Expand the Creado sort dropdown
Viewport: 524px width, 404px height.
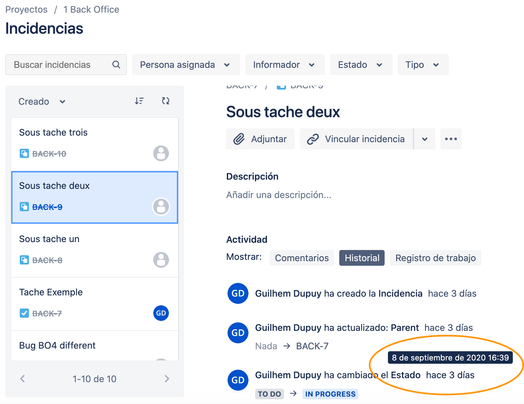(x=42, y=101)
